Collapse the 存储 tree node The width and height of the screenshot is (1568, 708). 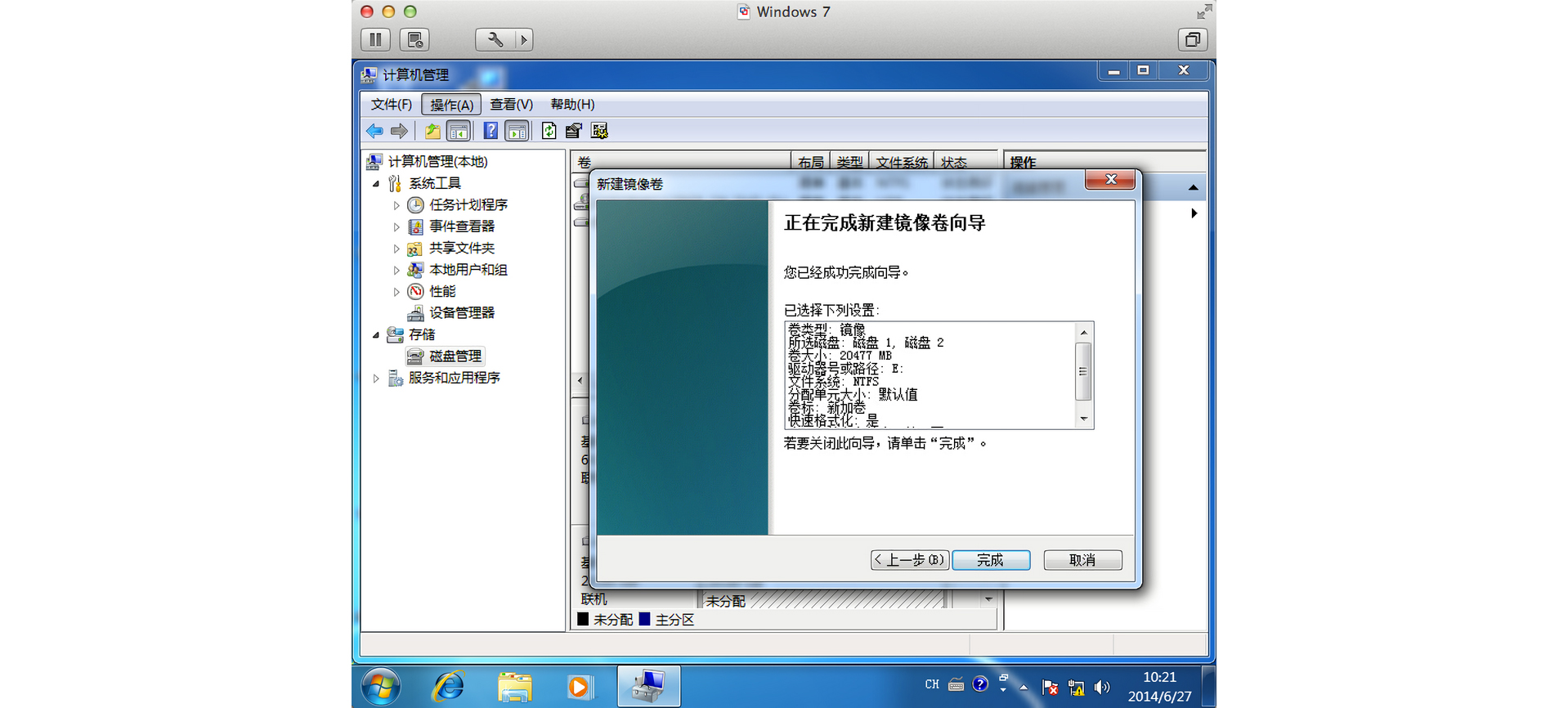376,335
